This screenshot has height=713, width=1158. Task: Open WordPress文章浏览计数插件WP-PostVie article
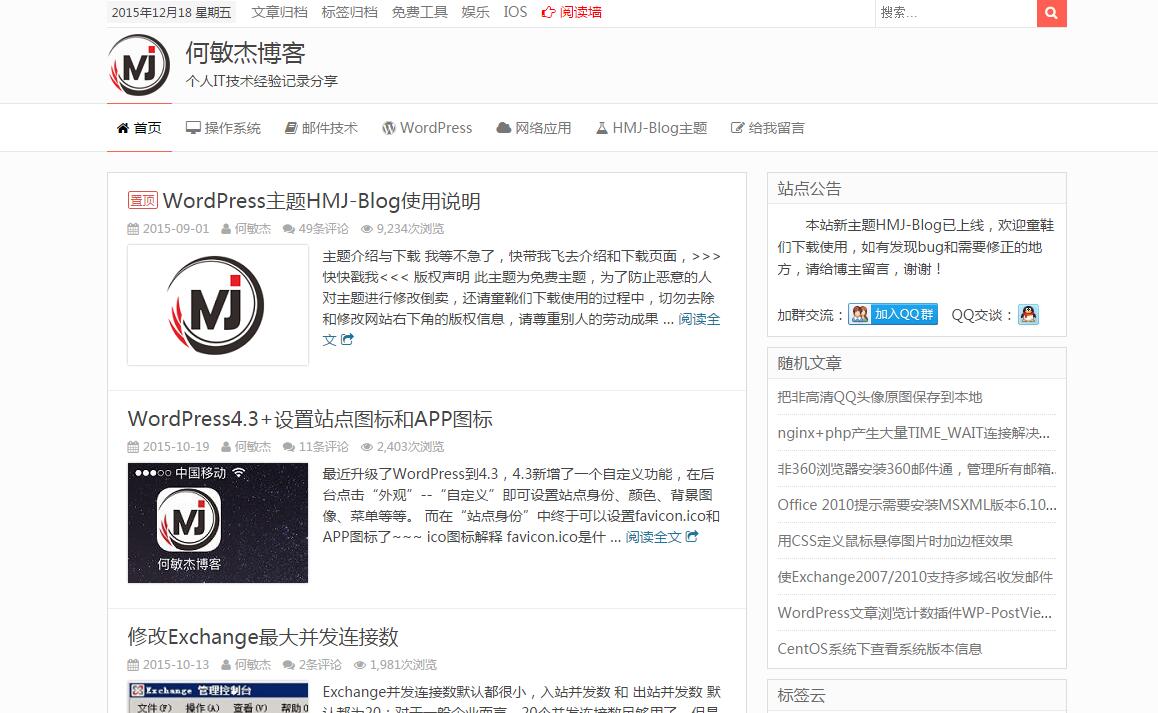pyautogui.click(x=914, y=613)
